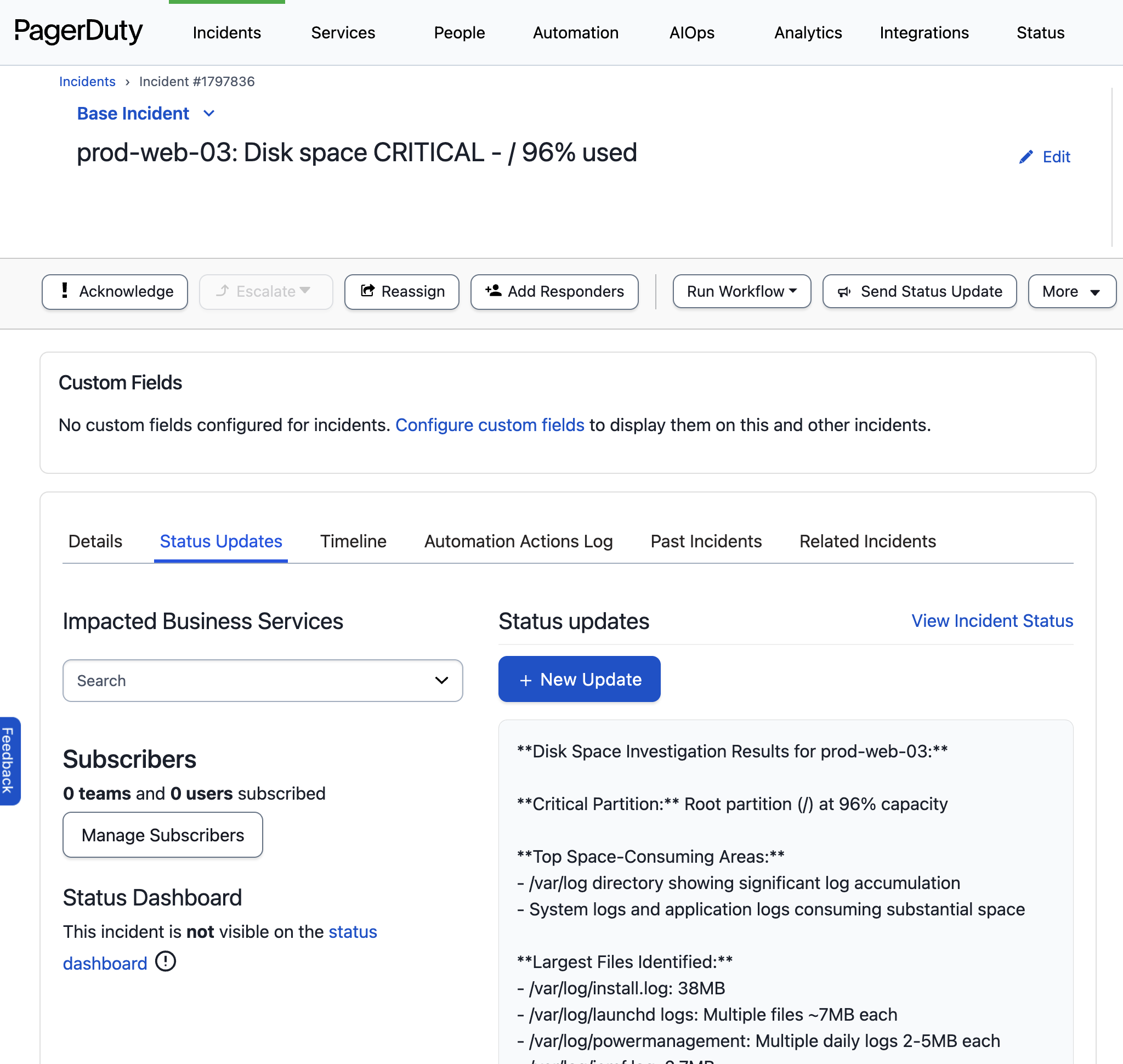Click the PagerDuty logo
Viewport: 1123px width, 1064px height.
pos(78,32)
